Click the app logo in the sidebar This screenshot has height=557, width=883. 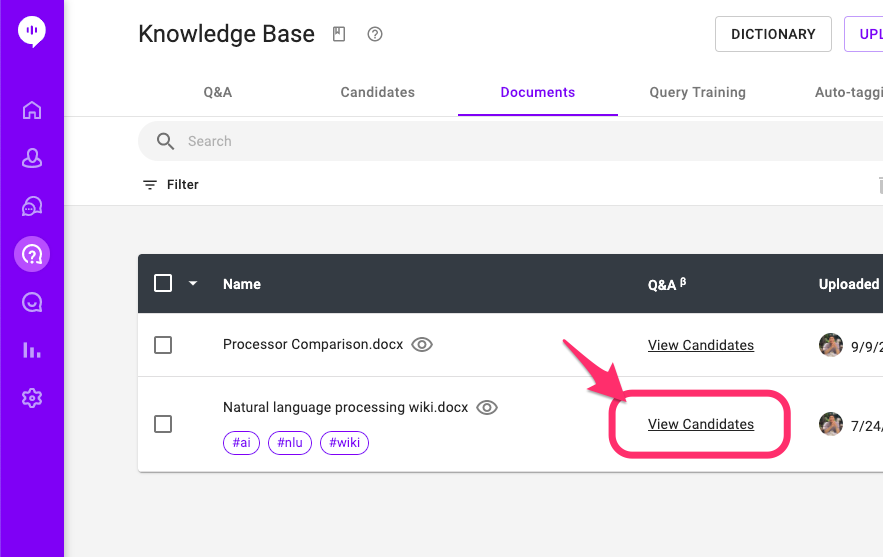tap(32, 32)
